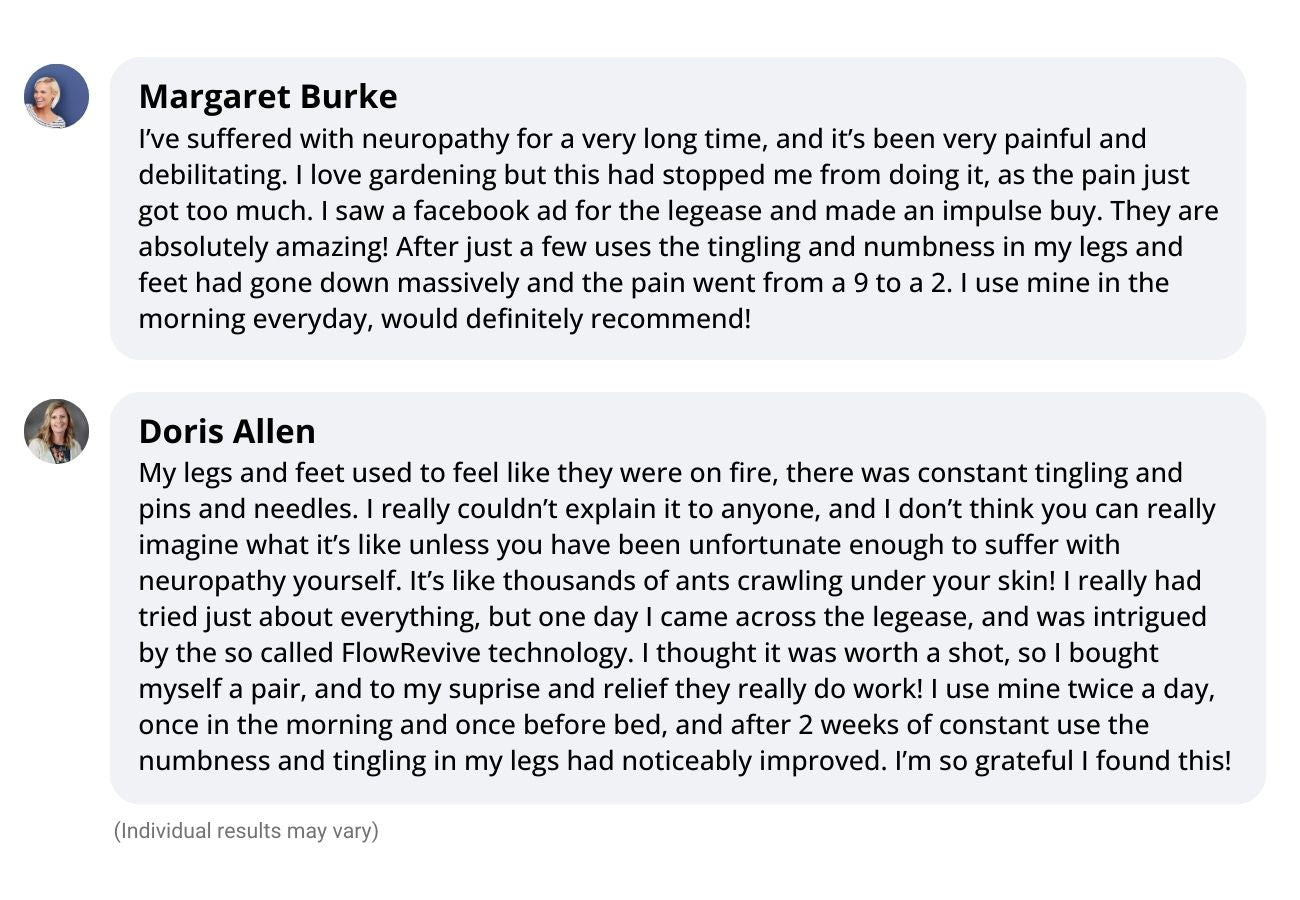This screenshot has height=900, width=1300.
Task: Open the Doris Allen name heading
Action: click(227, 431)
